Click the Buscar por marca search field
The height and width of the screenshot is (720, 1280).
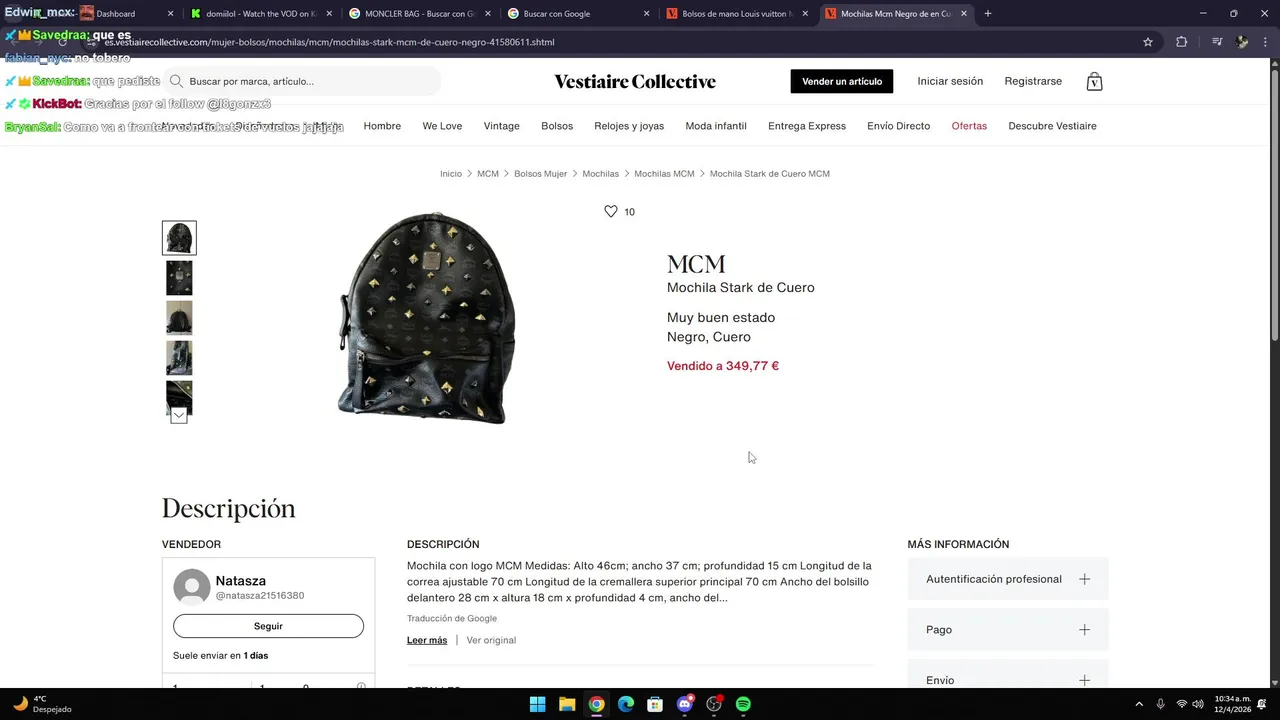tap(303, 81)
